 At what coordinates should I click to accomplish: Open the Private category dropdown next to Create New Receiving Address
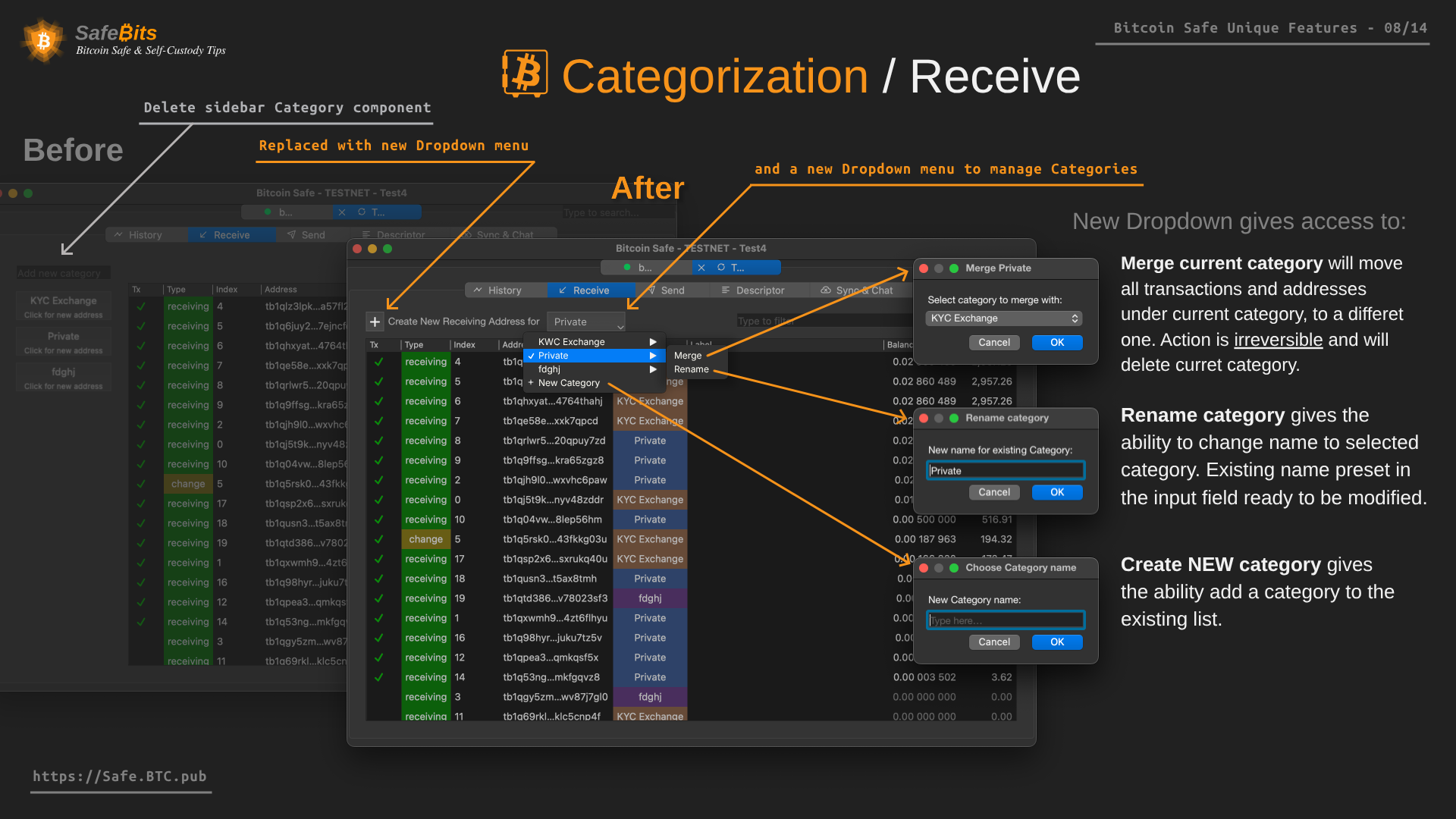point(586,322)
